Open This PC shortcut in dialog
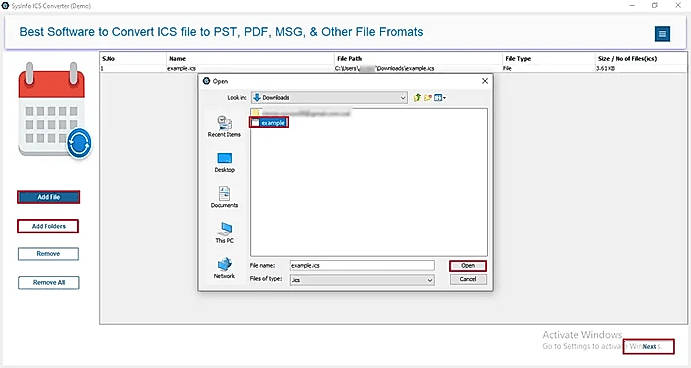Image resolution: width=691 pixels, height=368 pixels. tap(224, 232)
